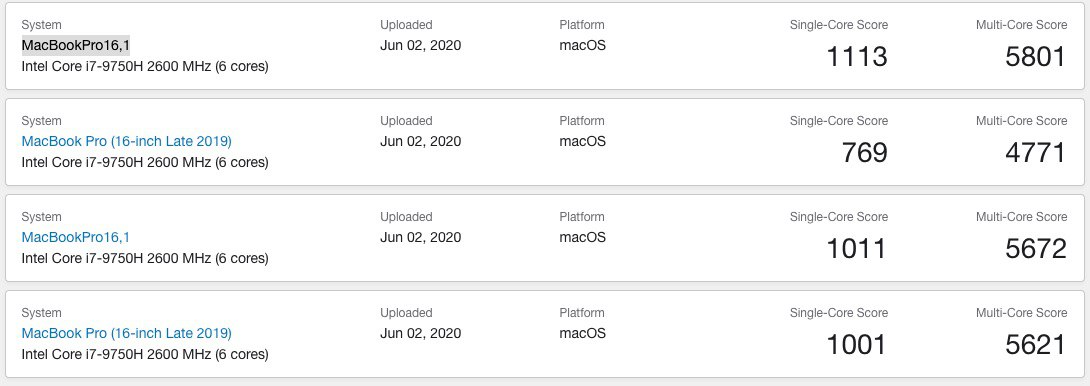Click the multi-core score 4771
This screenshot has width=1090, height=386.
[1036, 152]
